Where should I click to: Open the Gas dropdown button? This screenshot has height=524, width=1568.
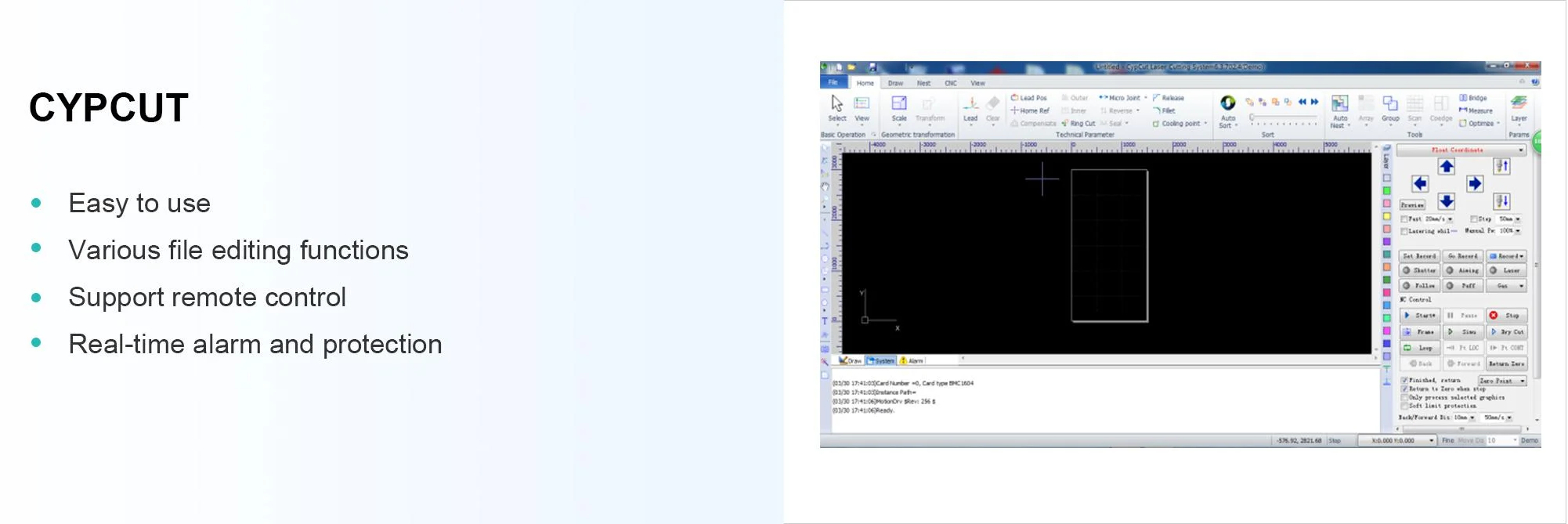point(1507,286)
